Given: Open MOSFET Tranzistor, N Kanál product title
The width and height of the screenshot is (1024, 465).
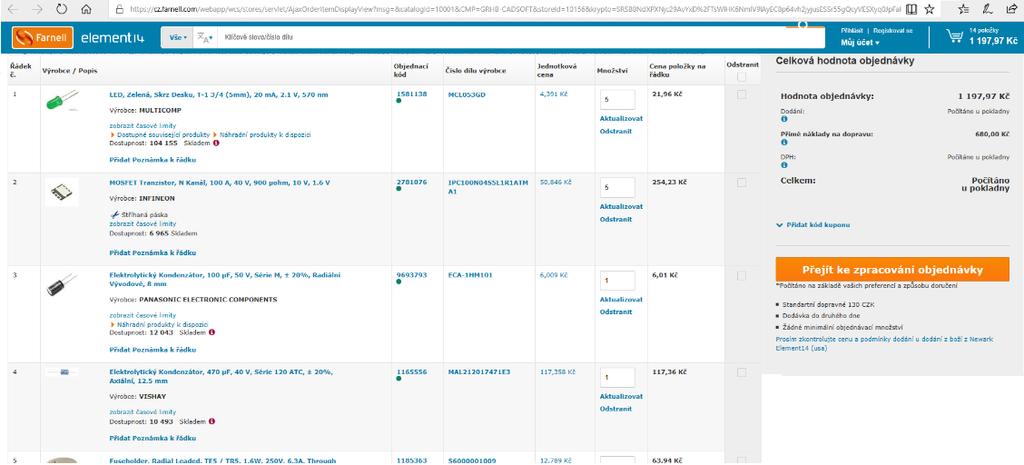Looking at the screenshot, I should point(219,182).
